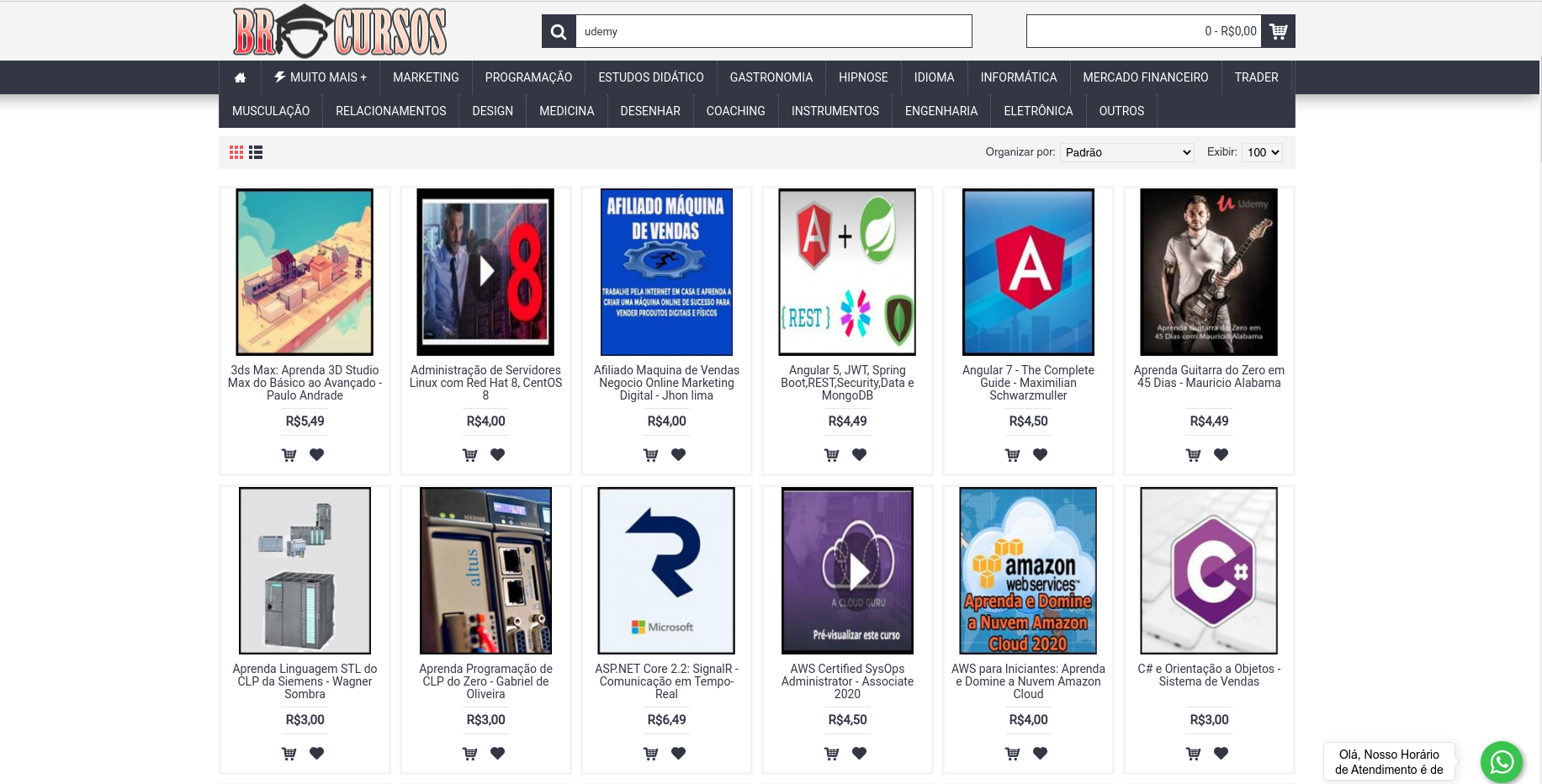Open the WhatsApp chat bubble

pyautogui.click(x=1502, y=762)
